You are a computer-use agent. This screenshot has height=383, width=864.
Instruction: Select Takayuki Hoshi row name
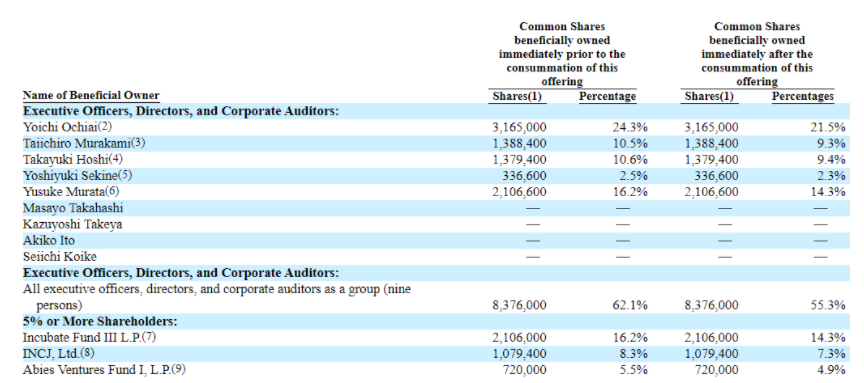(73, 160)
